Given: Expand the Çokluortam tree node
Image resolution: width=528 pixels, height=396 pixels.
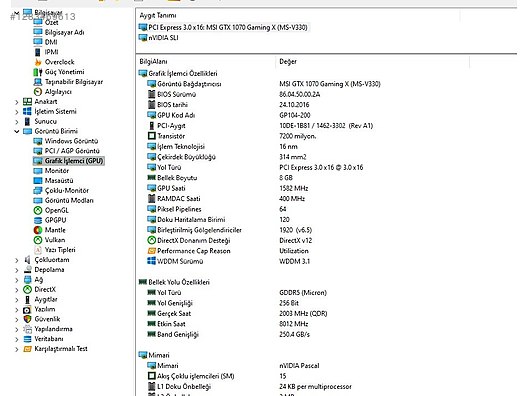Looking at the screenshot, I should tap(16, 260).
